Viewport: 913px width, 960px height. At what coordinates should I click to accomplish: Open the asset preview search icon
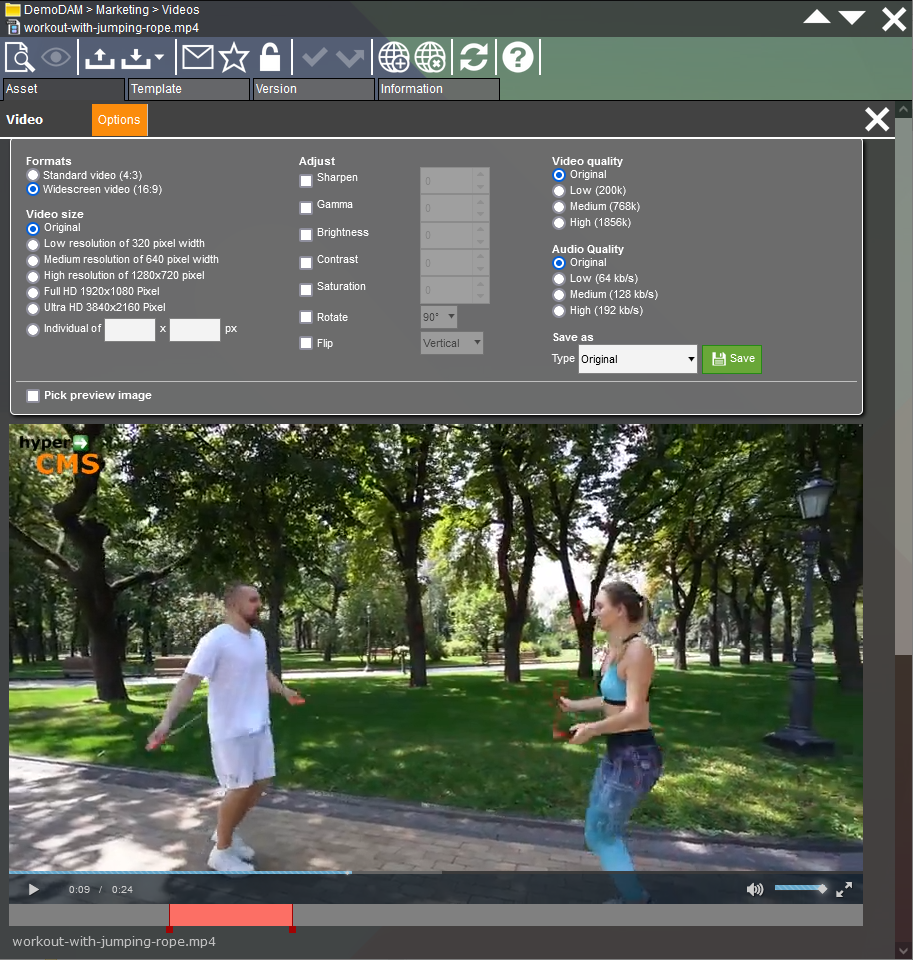coord(20,57)
